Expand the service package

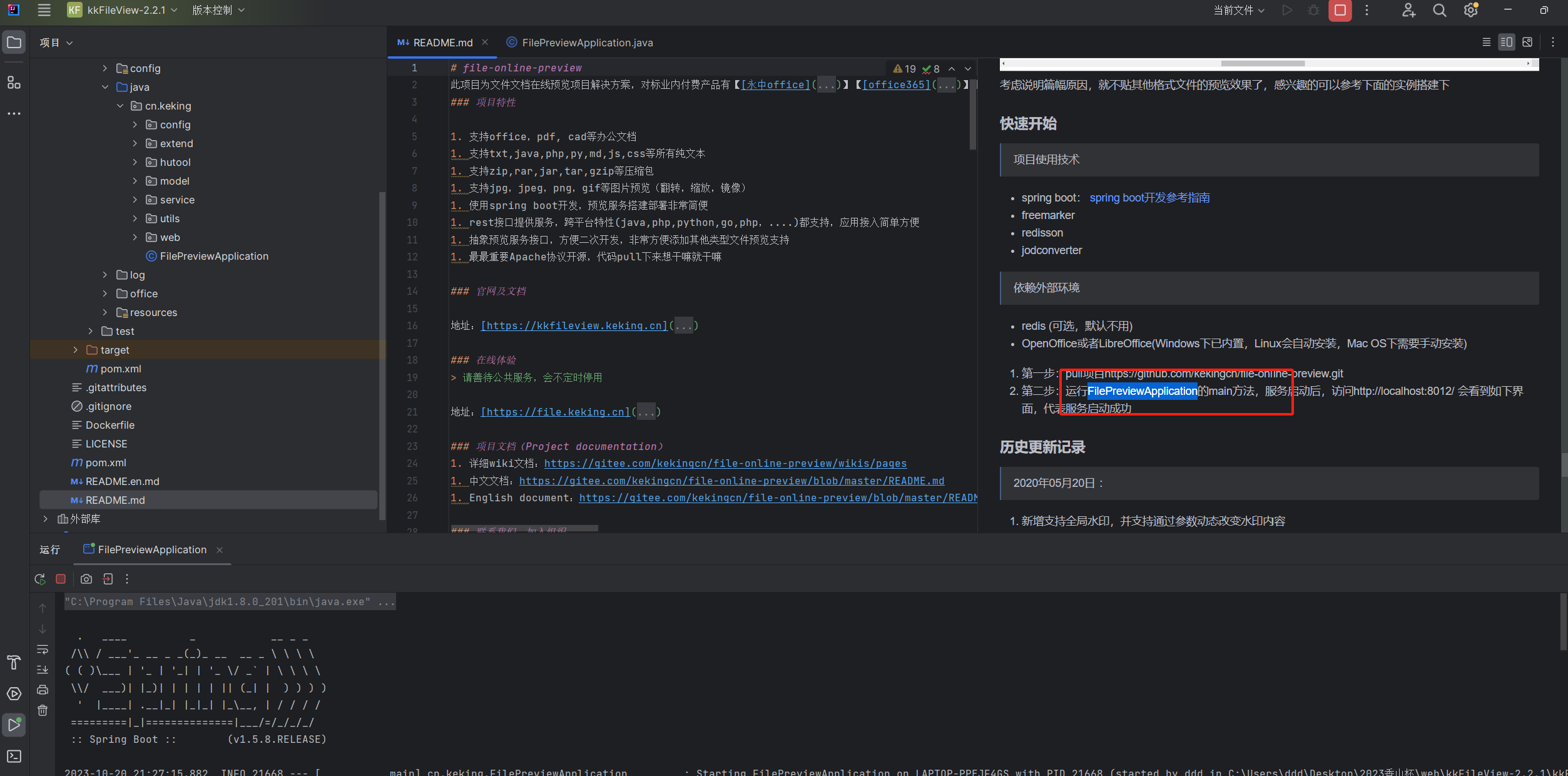(x=135, y=200)
